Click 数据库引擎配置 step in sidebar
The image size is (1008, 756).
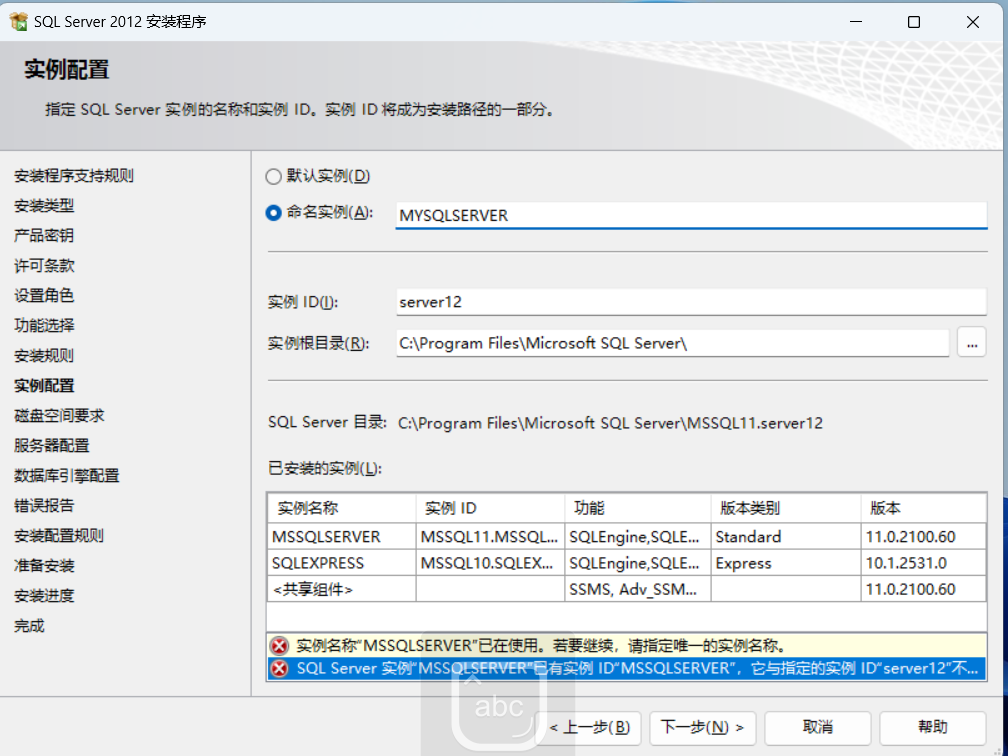tap(67, 476)
